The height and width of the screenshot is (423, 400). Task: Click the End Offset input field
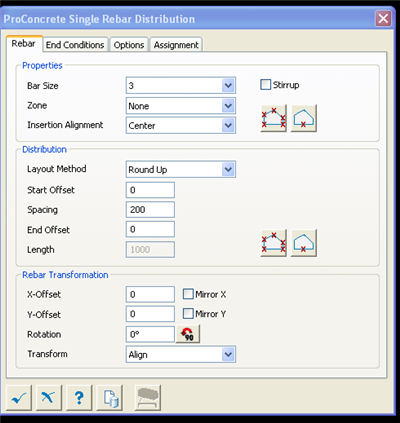tap(150, 229)
